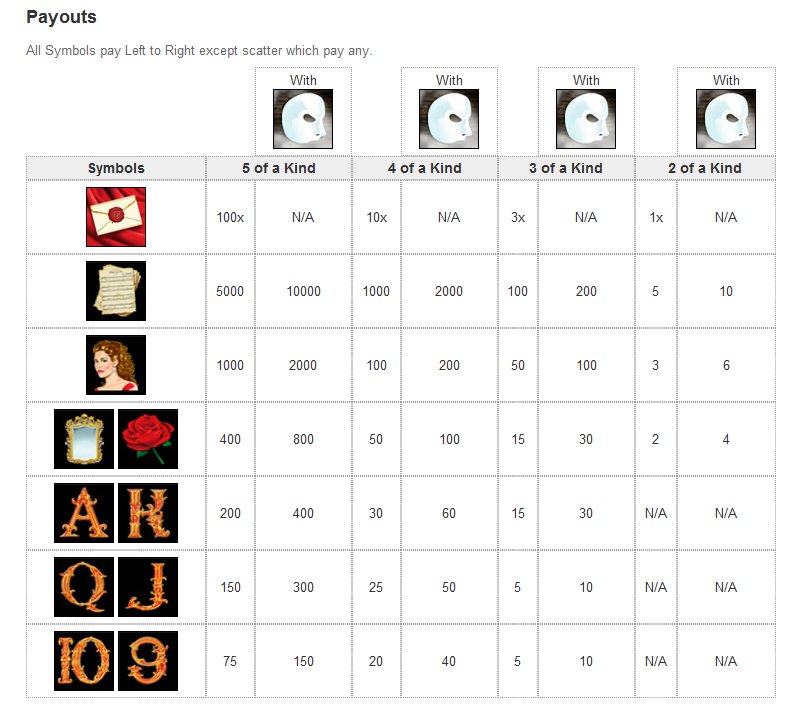798x706 pixels.
Task: Click the 100x payout value
Action: [230, 217]
